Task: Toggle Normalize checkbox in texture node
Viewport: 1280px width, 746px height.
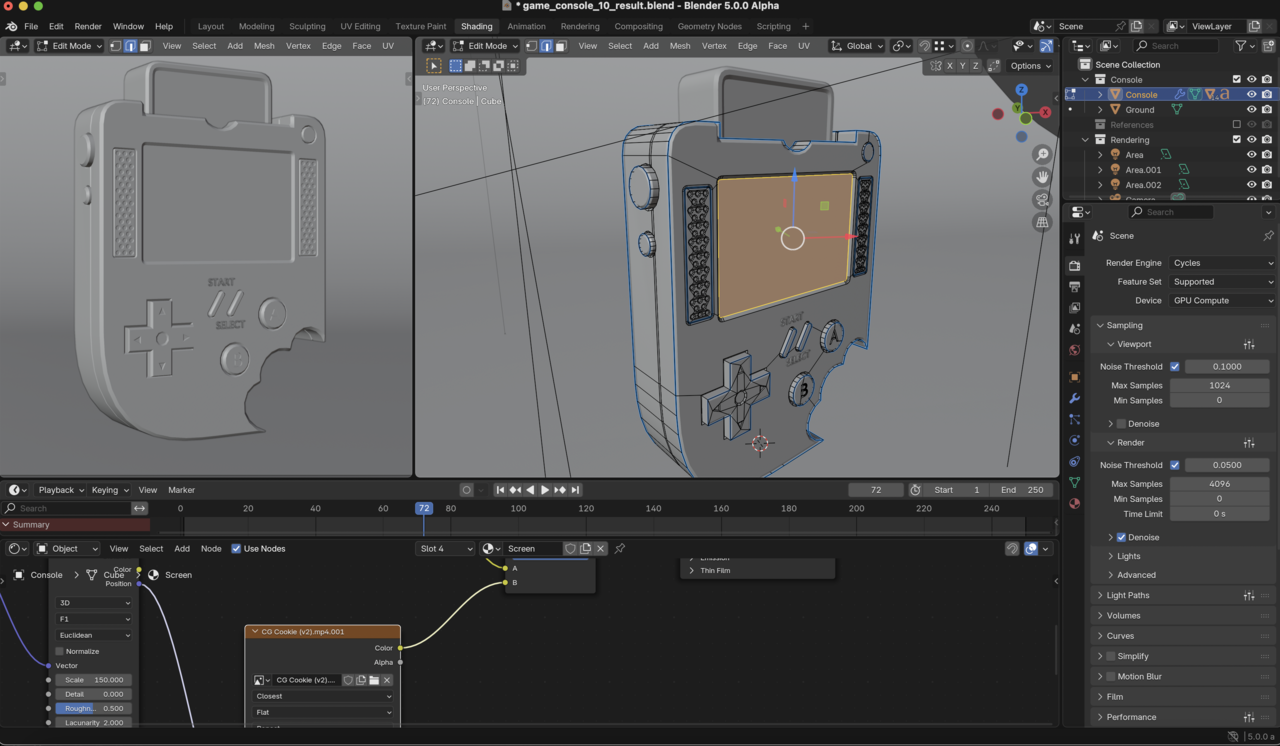Action: 60,651
